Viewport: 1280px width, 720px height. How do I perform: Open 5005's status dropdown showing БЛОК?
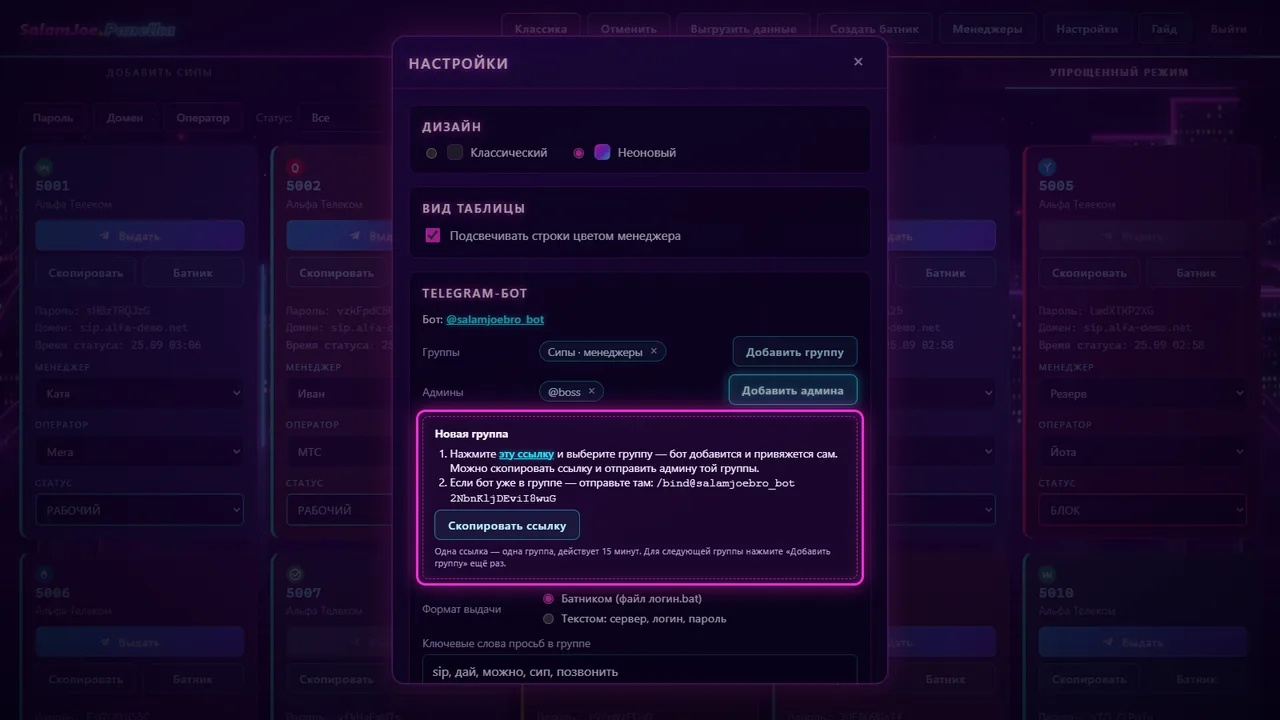(x=1143, y=510)
